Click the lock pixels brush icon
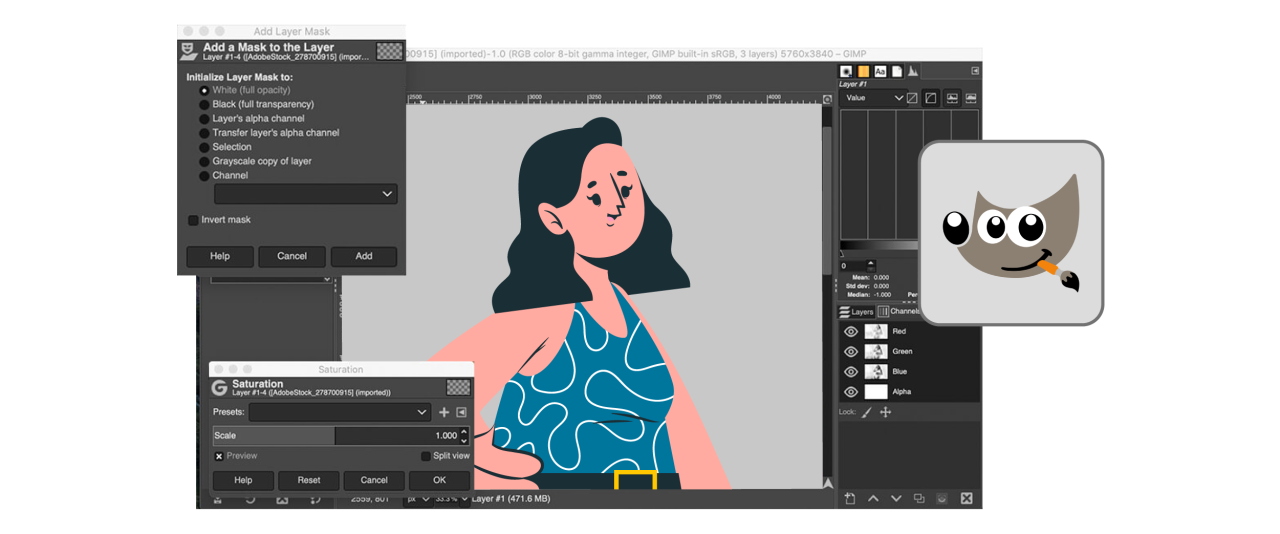Image resolution: width=1280 pixels, height=534 pixels. pos(867,412)
